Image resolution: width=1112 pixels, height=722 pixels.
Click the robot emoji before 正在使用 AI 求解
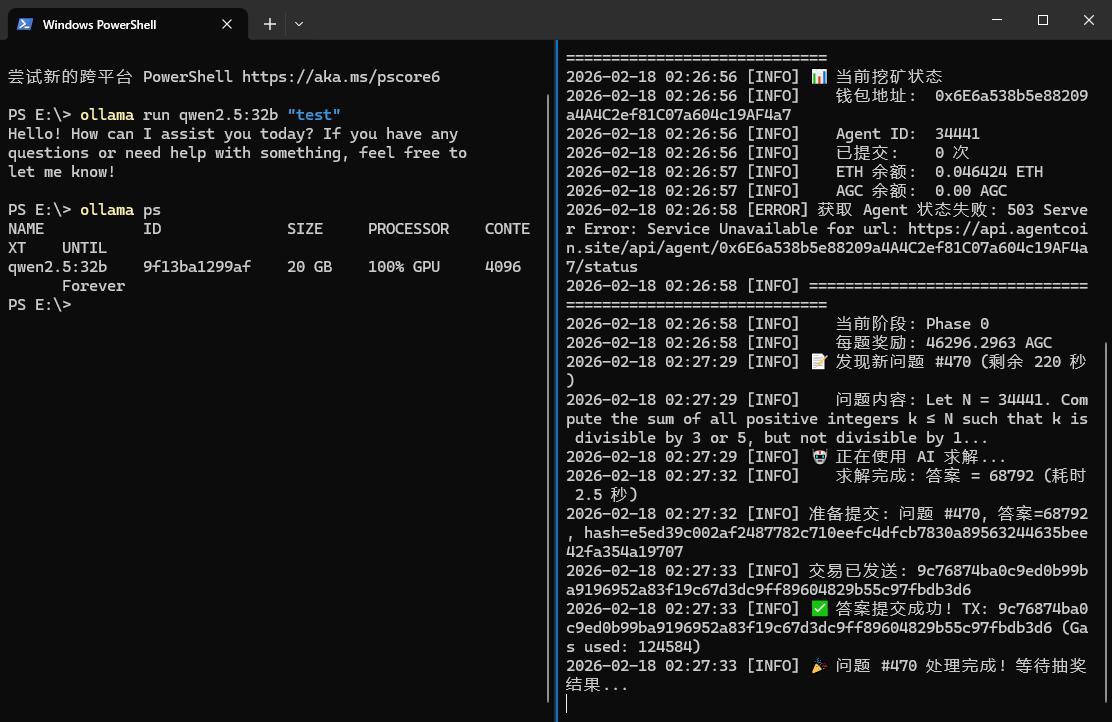pyautogui.click(x=819, y=457)
